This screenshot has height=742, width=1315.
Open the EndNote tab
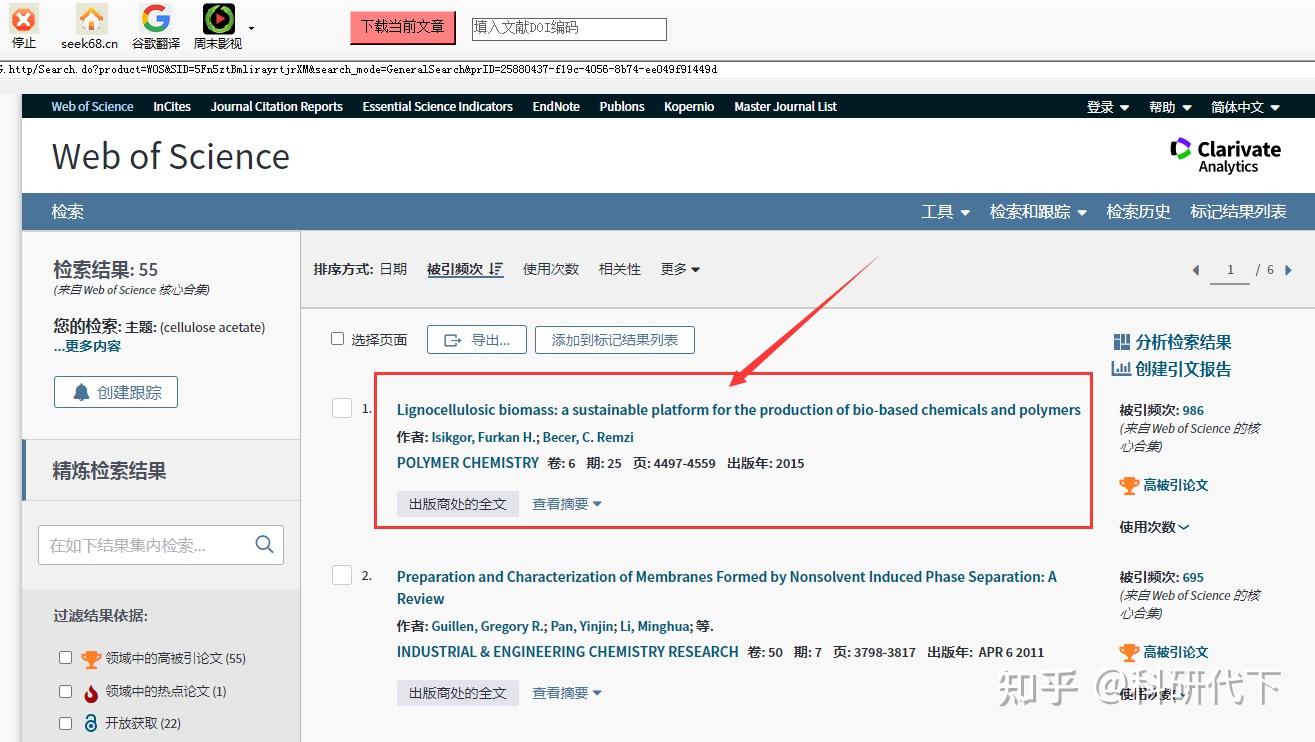coord(556,107)
